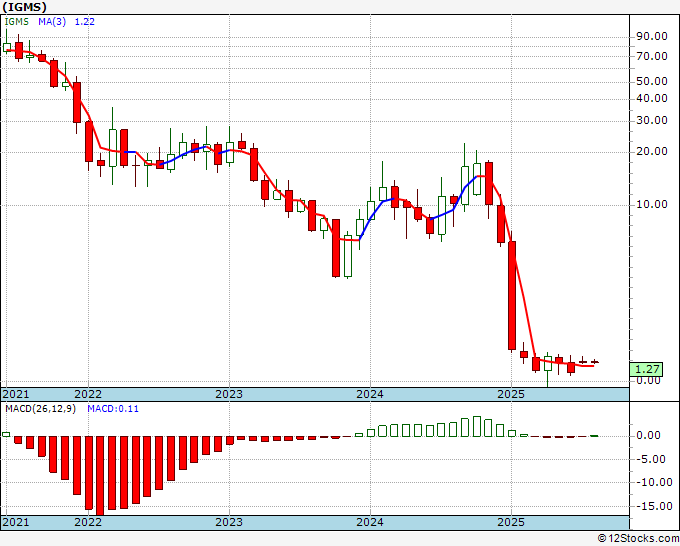Click the MA(3) legend label

[x=52, y=22]
